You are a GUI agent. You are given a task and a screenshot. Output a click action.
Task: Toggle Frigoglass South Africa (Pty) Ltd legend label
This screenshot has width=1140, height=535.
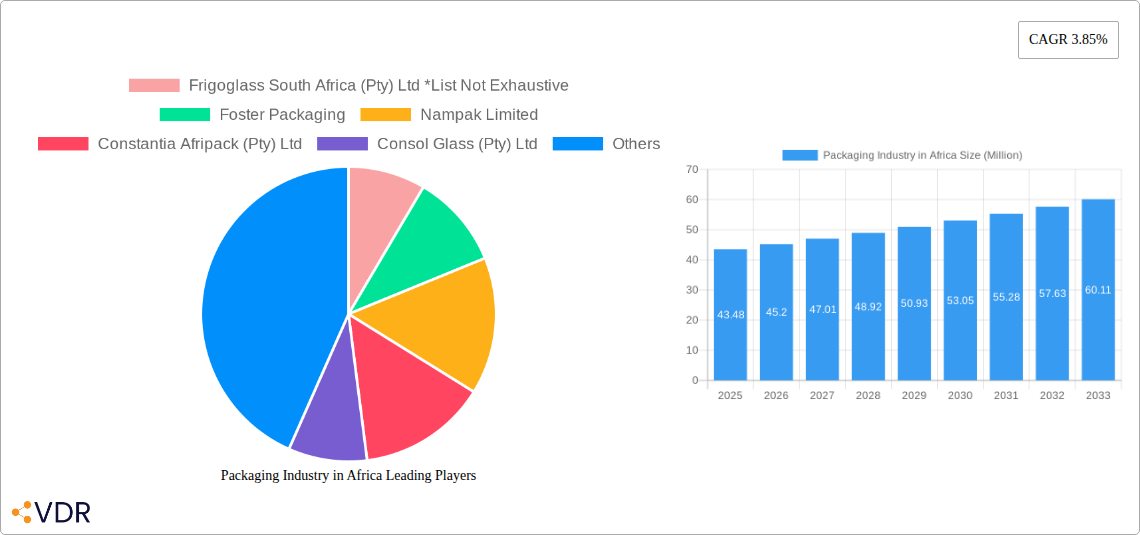[379, 86]
